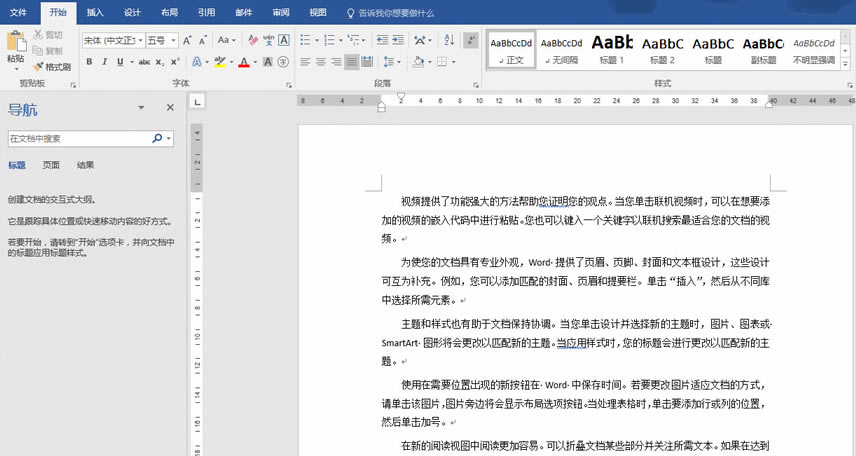Viewport: 856px width, 456px height.
Task: Open the change case Aa dropdown
Action: tap(226, 40)
